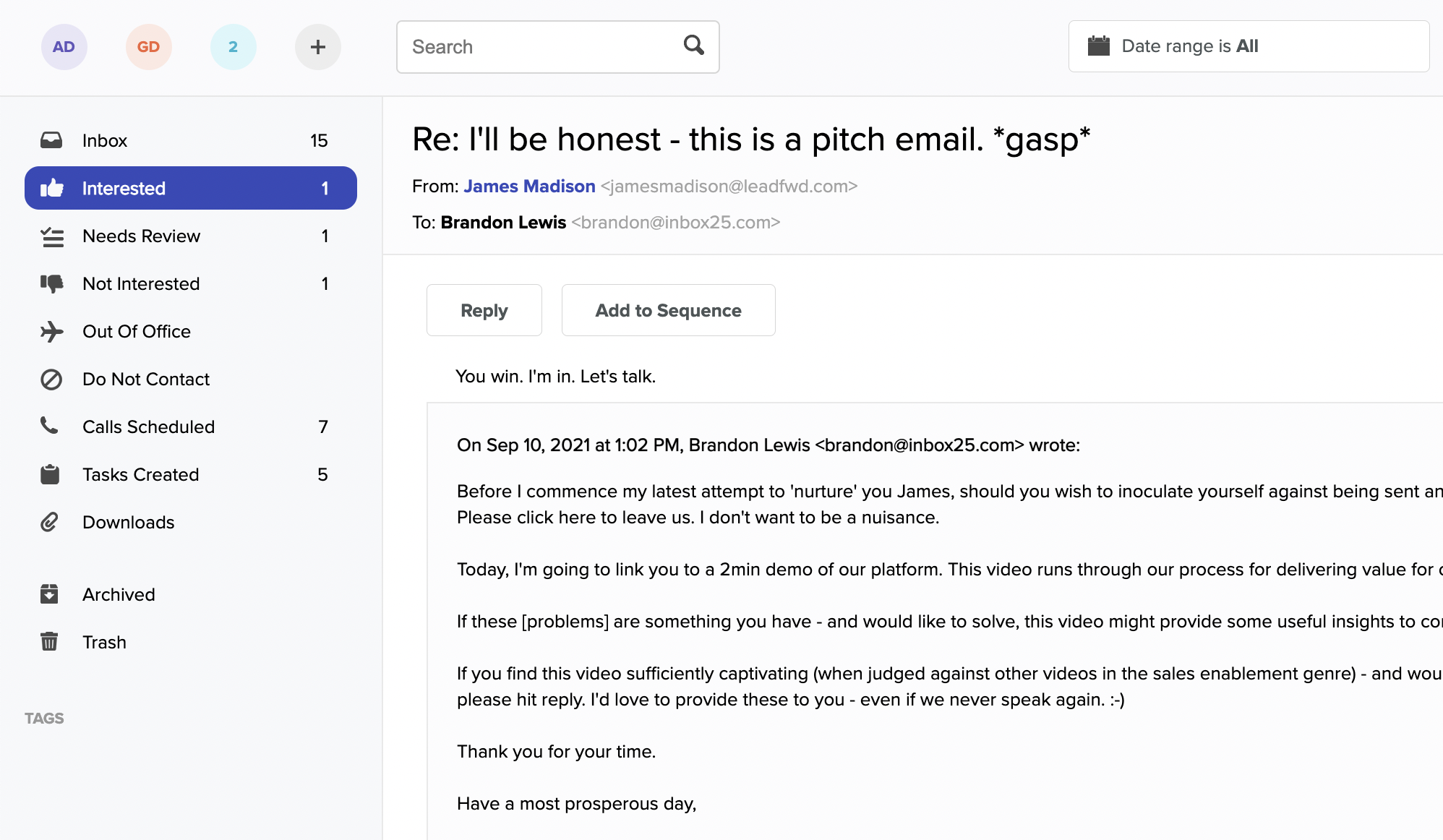
Task: Open James Madison sender link
Action: (529, 187)
